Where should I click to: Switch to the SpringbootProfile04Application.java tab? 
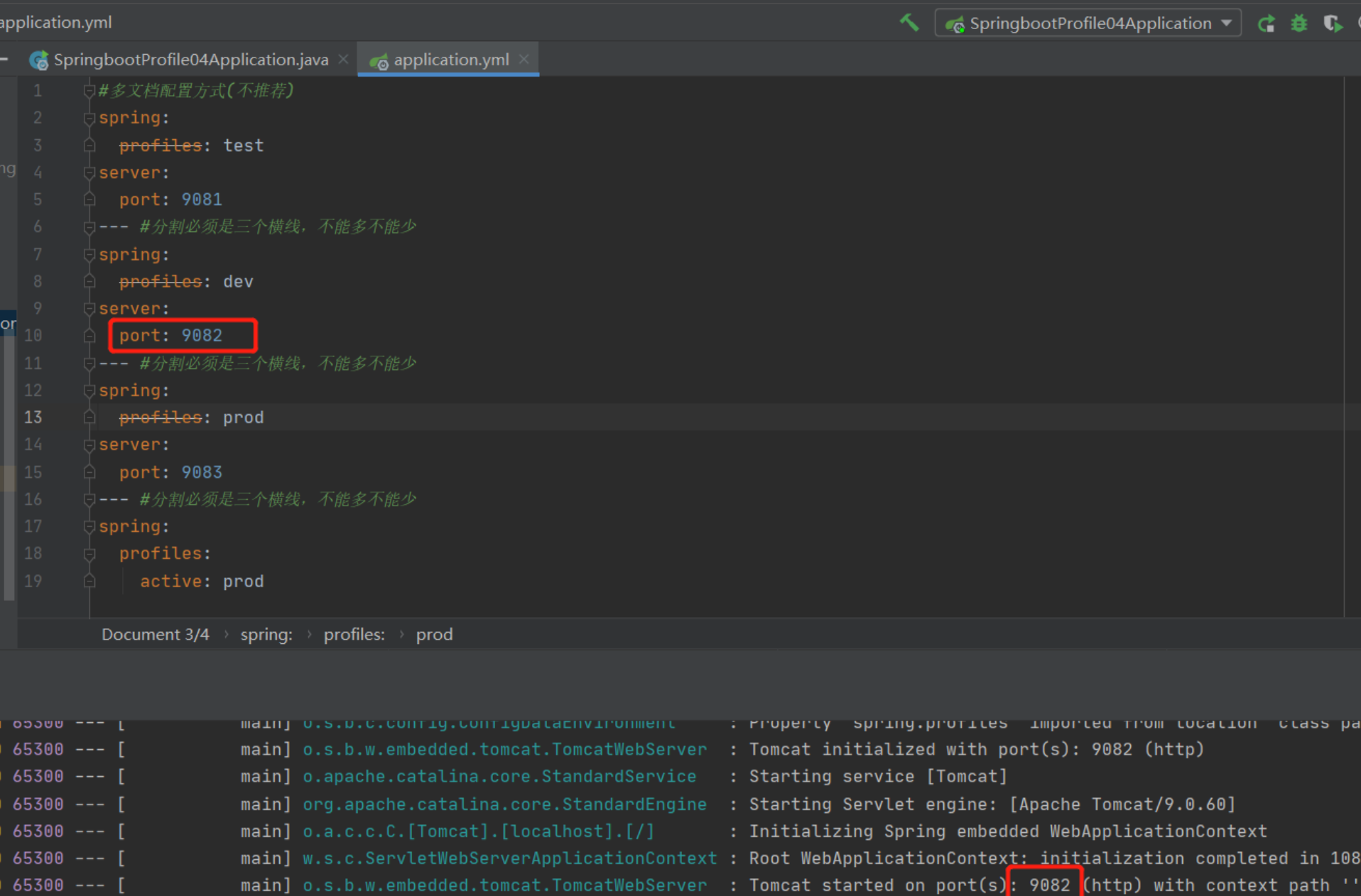tap(191, 60)
